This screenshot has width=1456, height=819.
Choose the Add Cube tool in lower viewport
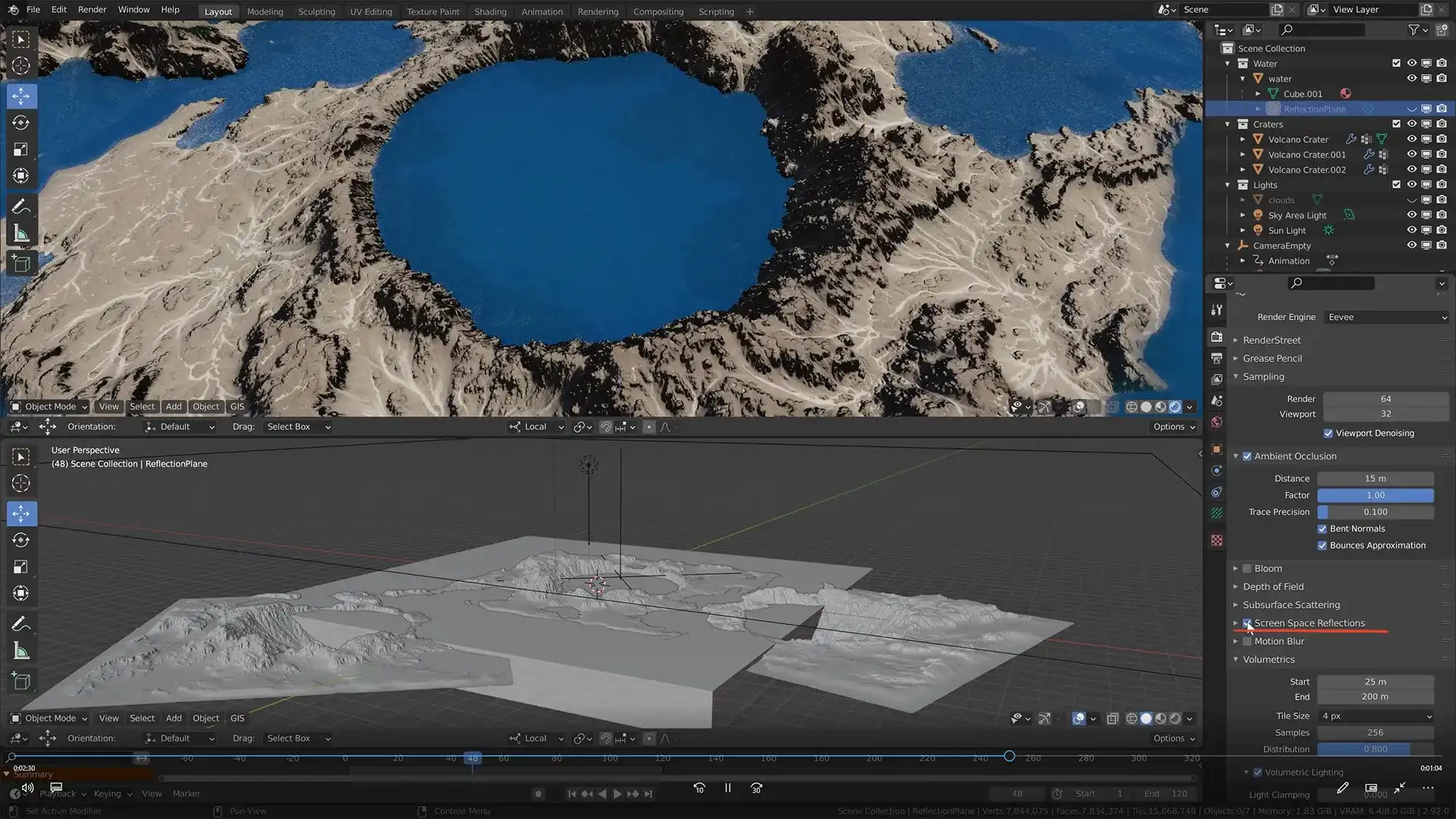click(x=20, y=681)
